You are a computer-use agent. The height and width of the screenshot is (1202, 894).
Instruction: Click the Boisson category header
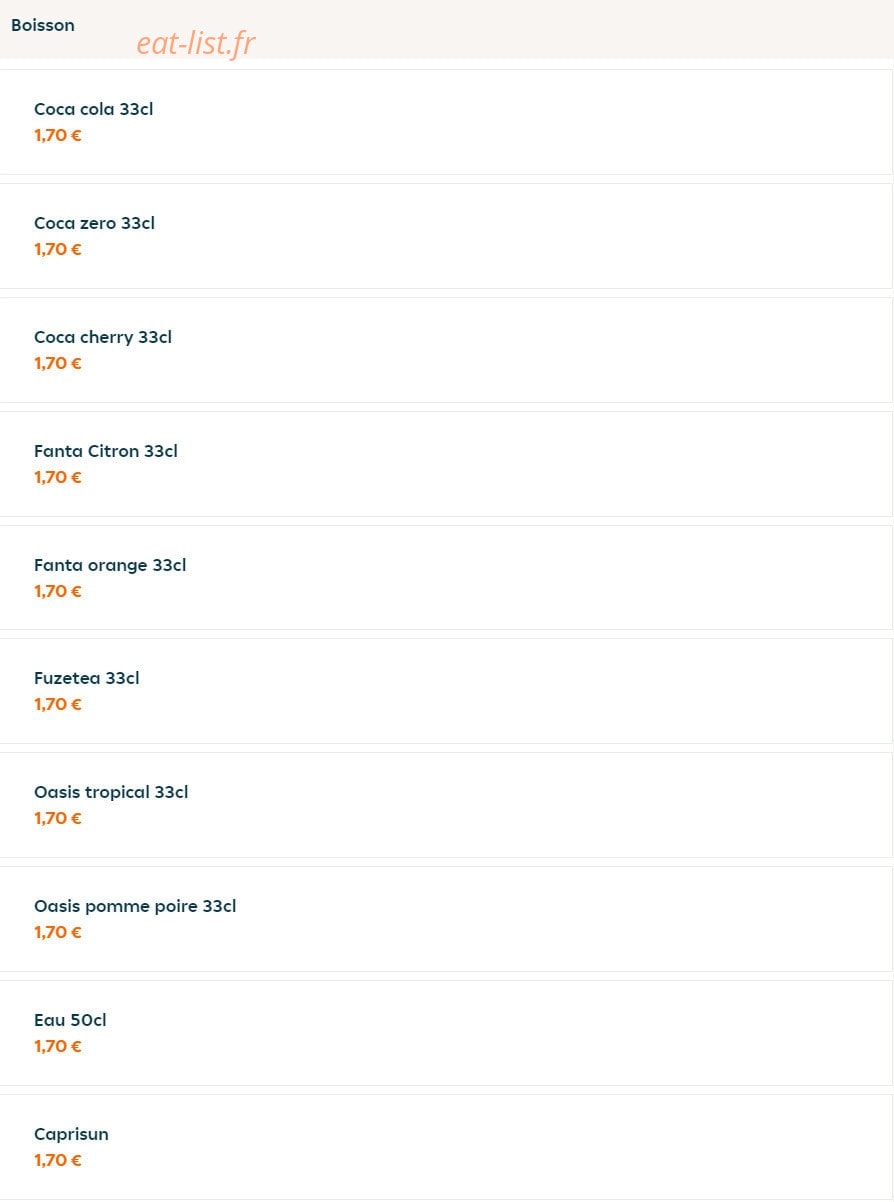coord(43,26)
